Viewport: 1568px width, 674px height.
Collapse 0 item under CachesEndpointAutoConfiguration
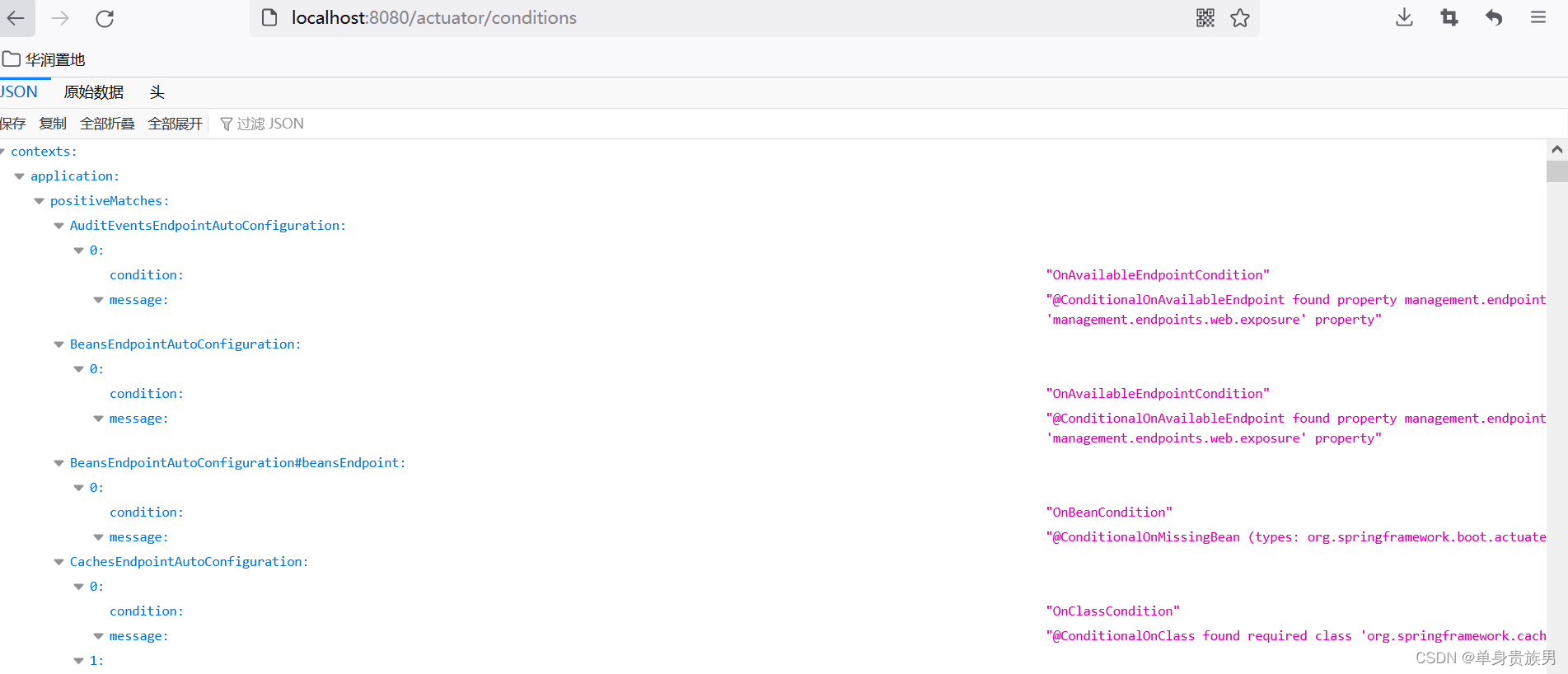click(x=78, y=587)
